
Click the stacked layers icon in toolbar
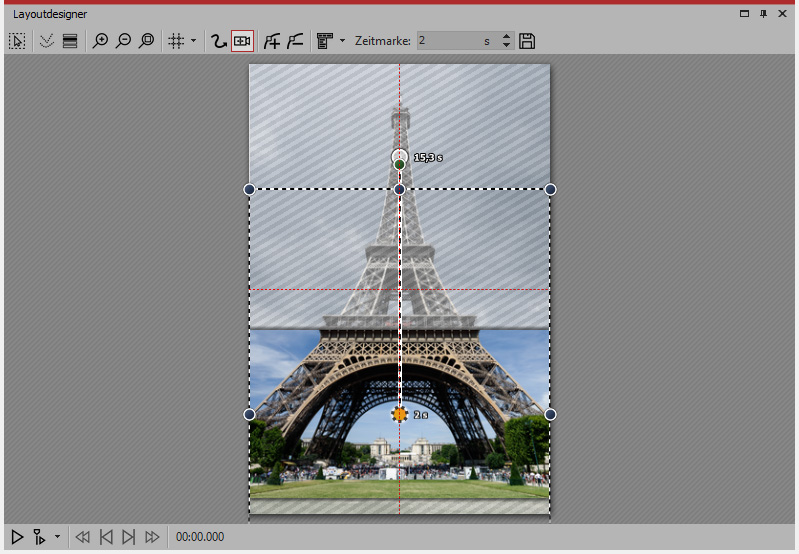tap(70, 41)
